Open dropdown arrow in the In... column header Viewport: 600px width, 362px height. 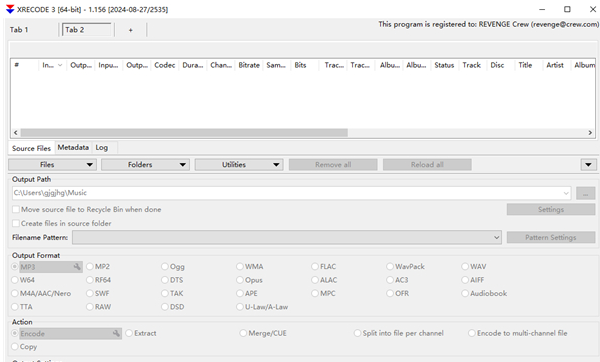60,65
